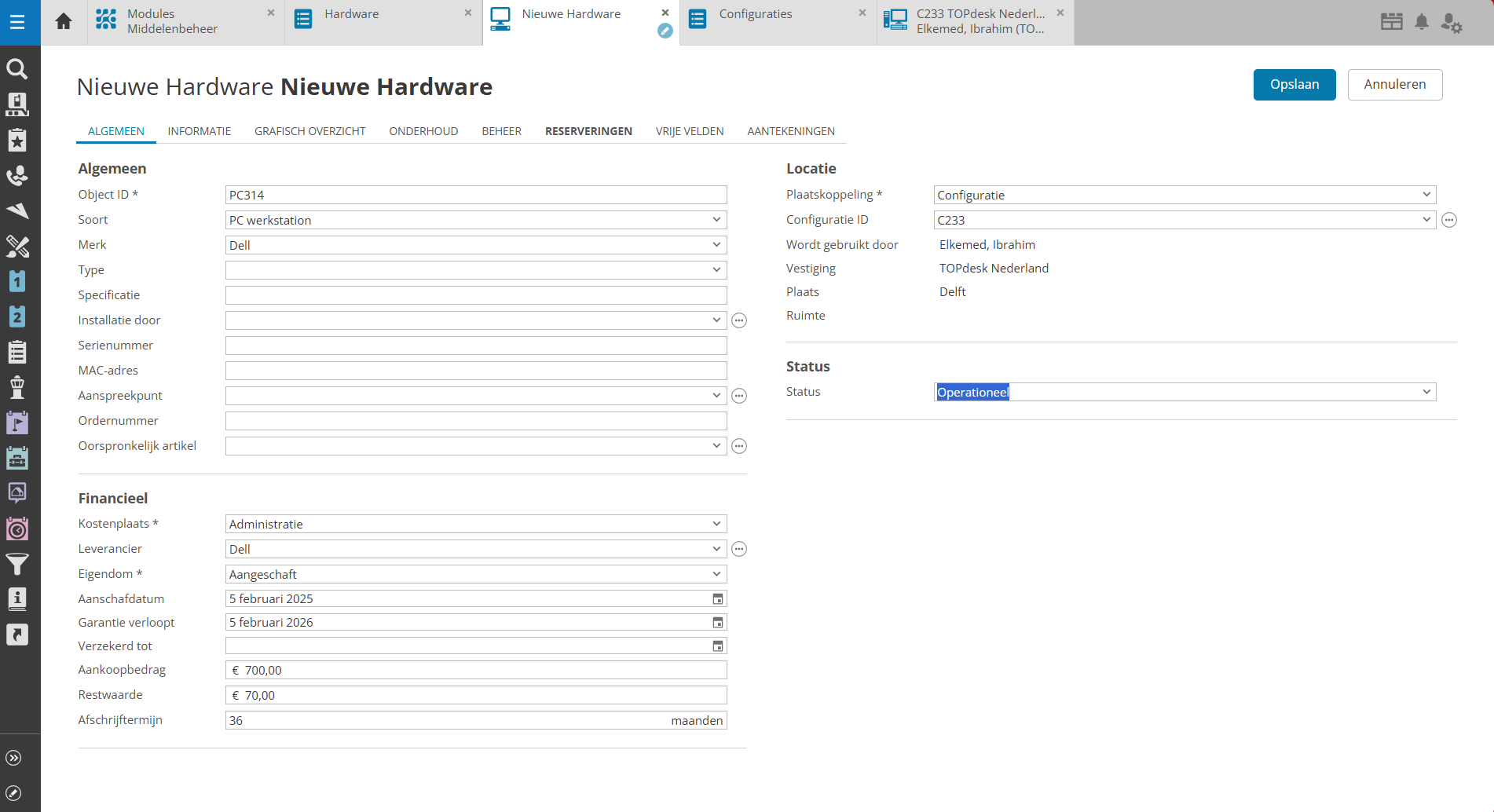
Task: Switch to the ONDERHOUD tab
Action: 423,131
